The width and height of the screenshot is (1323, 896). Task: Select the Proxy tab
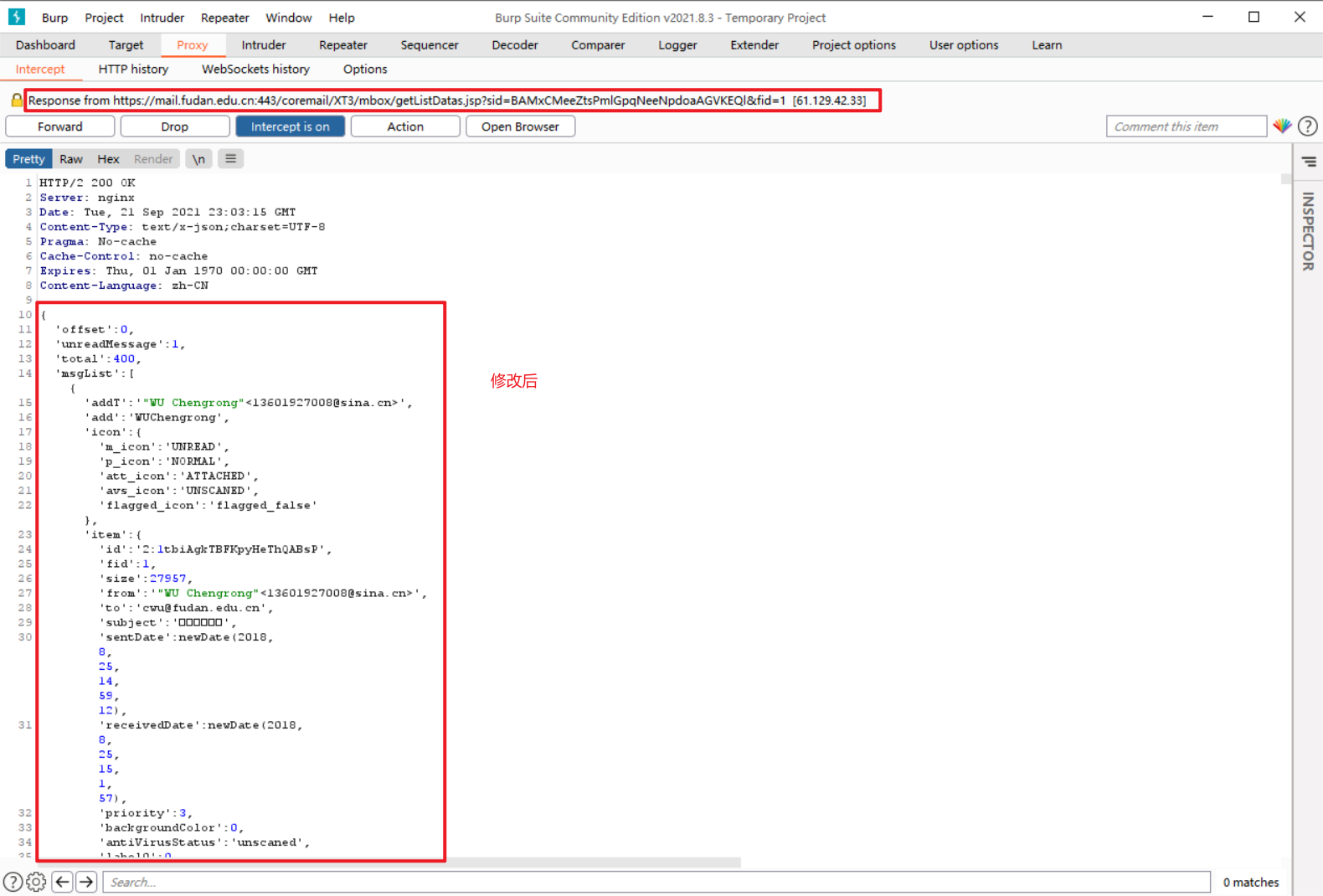click(193, 45)
